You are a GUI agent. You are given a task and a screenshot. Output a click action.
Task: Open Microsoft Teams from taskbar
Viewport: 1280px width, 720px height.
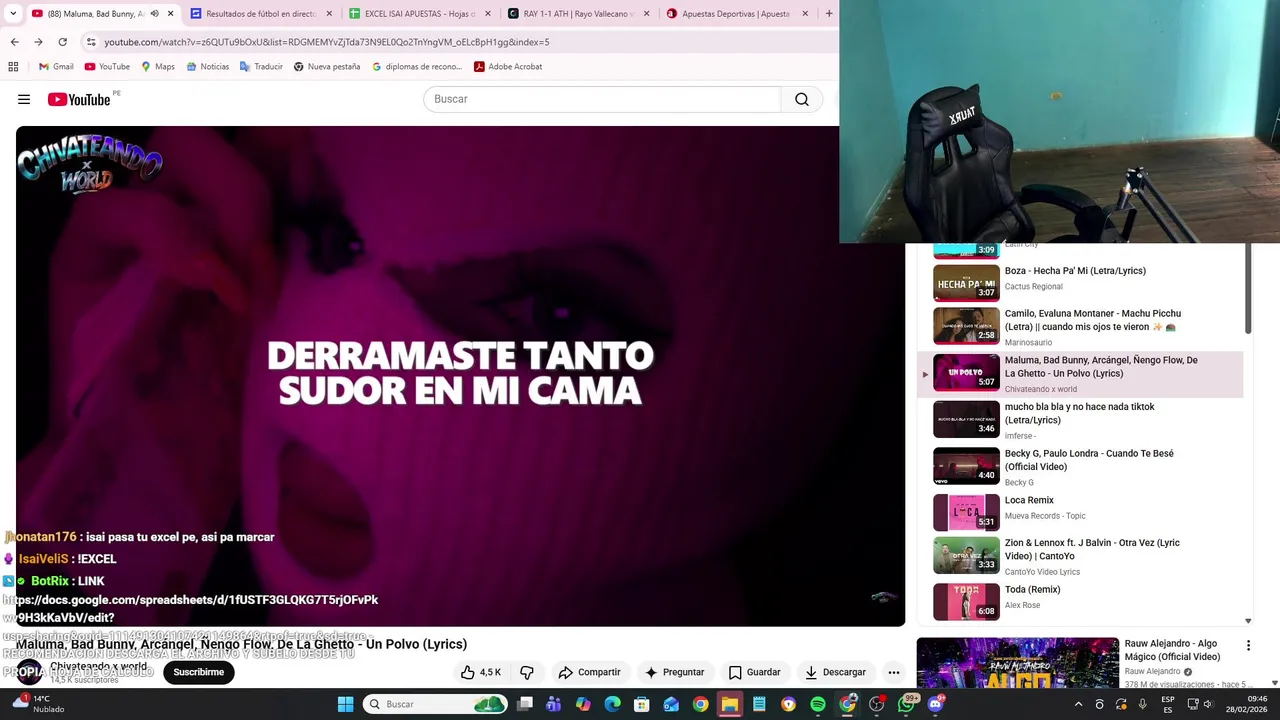pos(554,704)
